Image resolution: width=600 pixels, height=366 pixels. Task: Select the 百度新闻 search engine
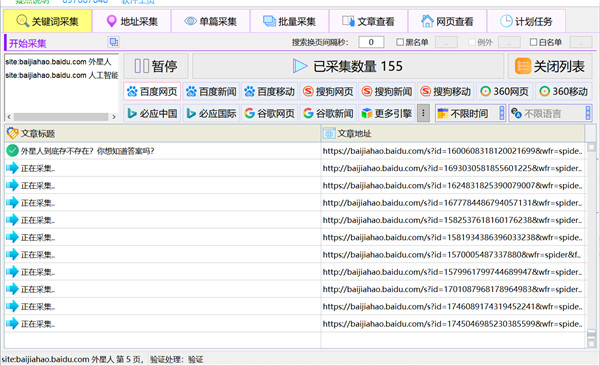tap(211, 92)
